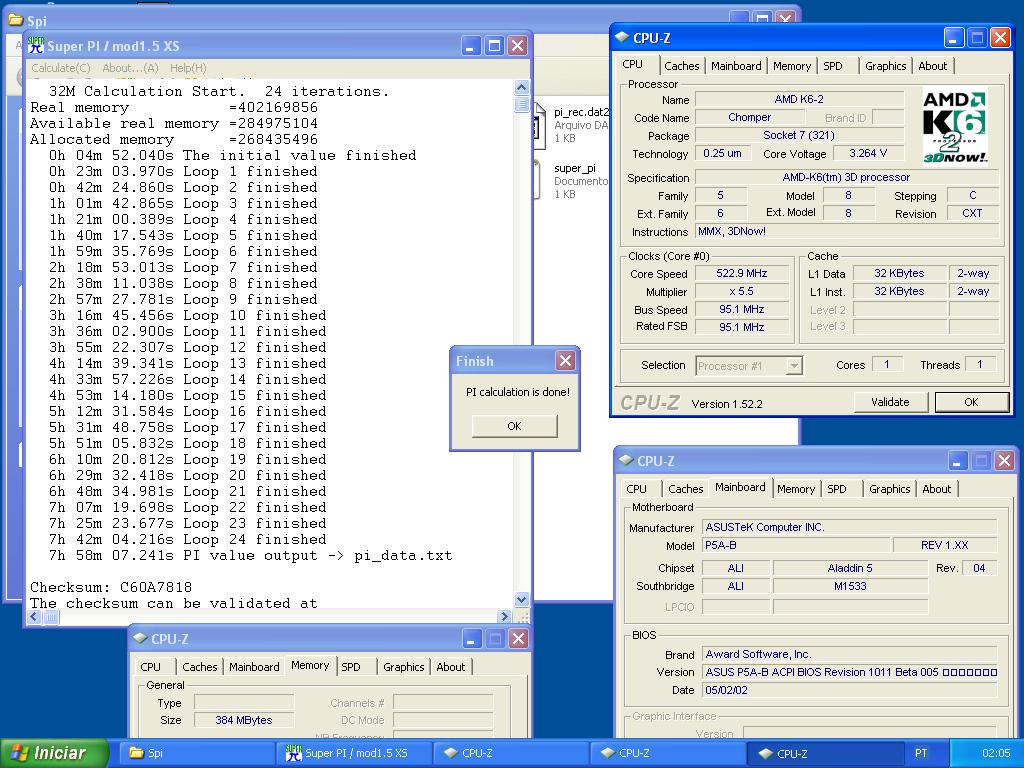
Task: Open Memory tab in Mainboard CPU-Z window
Action: [795, 489]
